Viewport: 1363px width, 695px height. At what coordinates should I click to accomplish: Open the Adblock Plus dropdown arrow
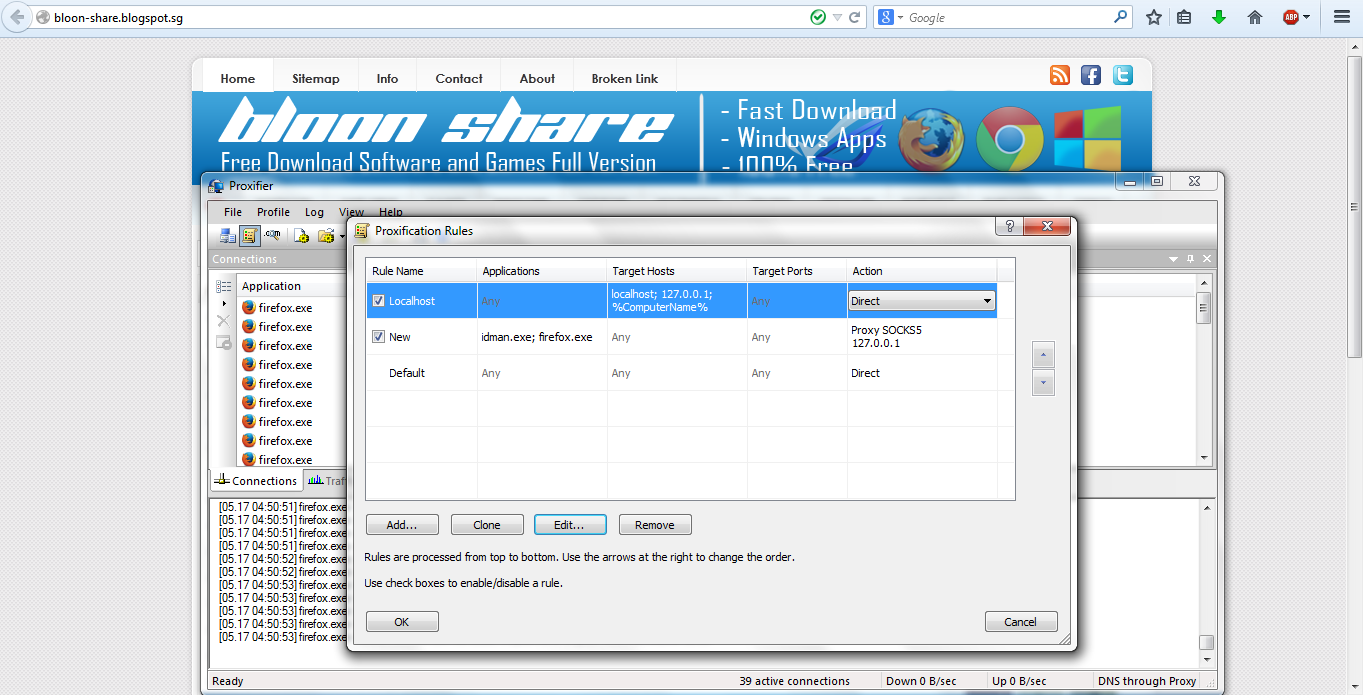pyautogui.click(x=1306, y=17)
